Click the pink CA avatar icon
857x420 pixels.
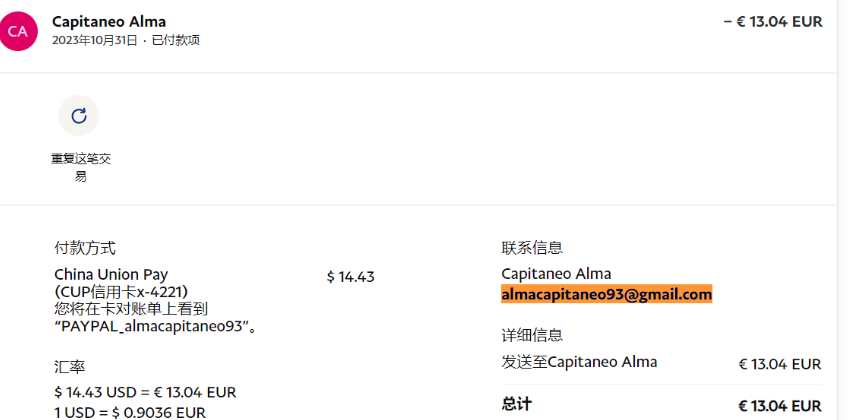tap(18, 31)
